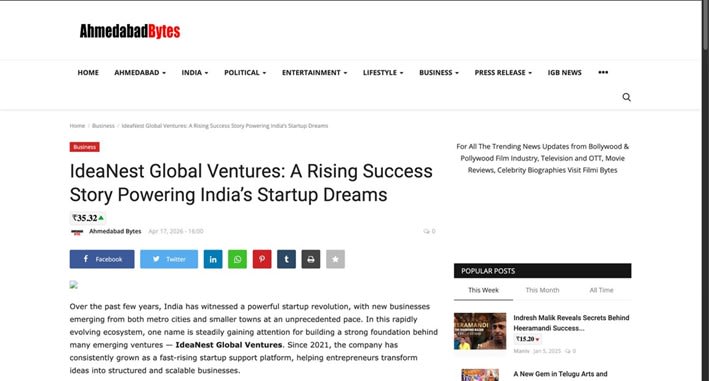This screenshot has height=381, width=709.
Task: Open the site search magnifier icon
Action: click(x=626, y=97)
